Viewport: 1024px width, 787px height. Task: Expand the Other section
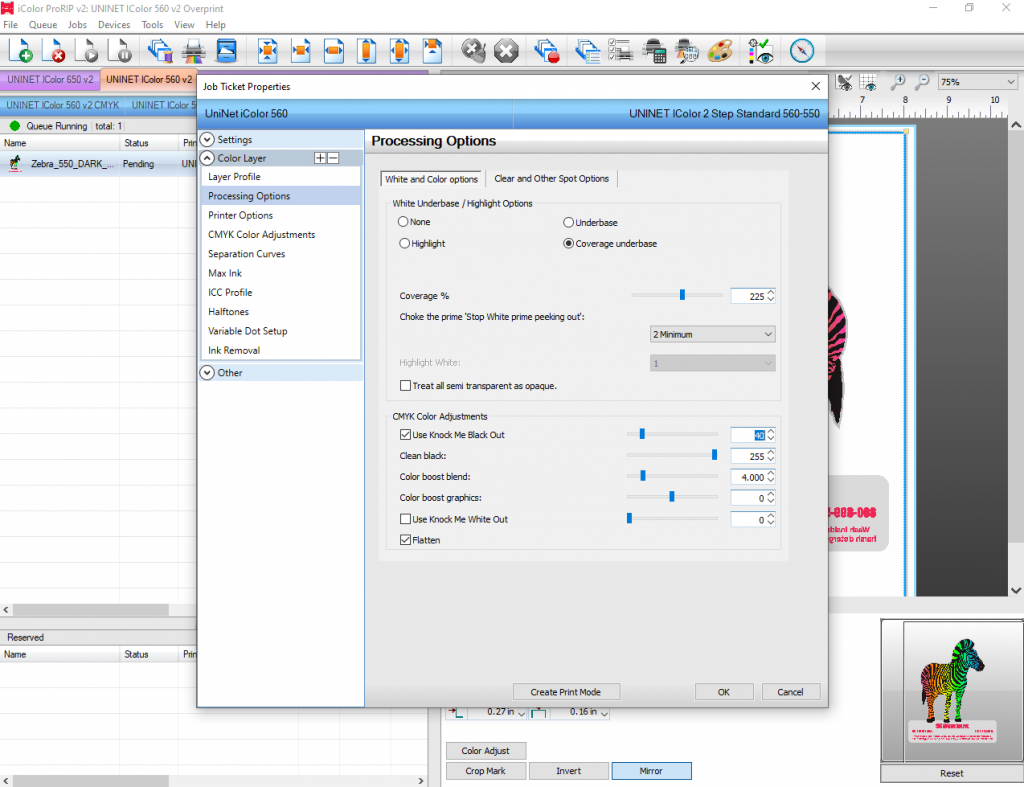(208, 373)
